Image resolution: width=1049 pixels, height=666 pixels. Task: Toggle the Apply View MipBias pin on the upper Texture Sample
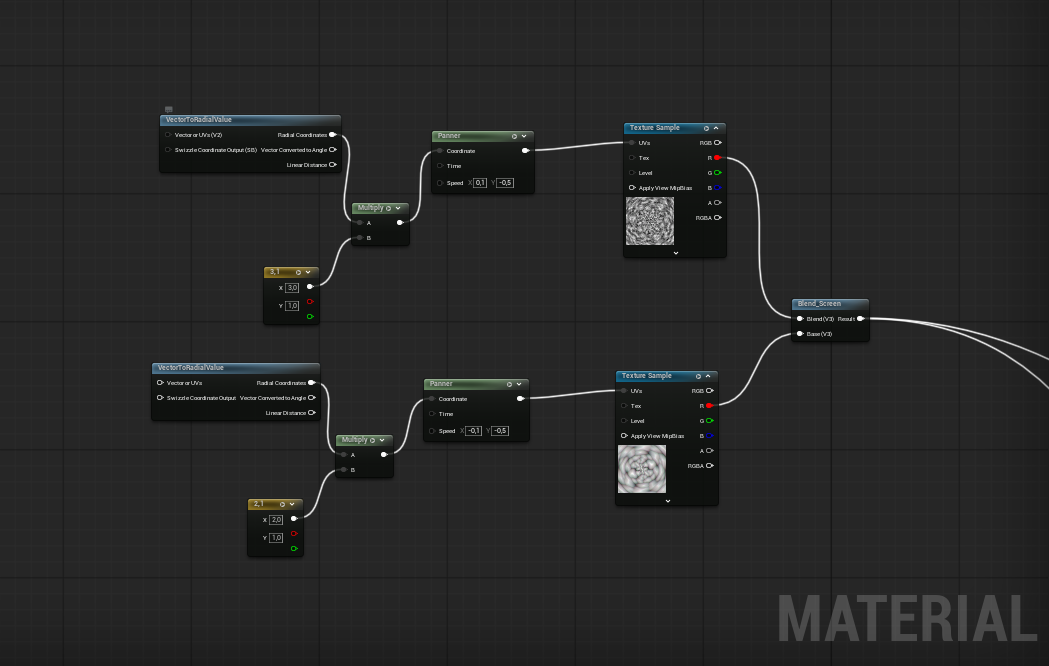[632, 188]
